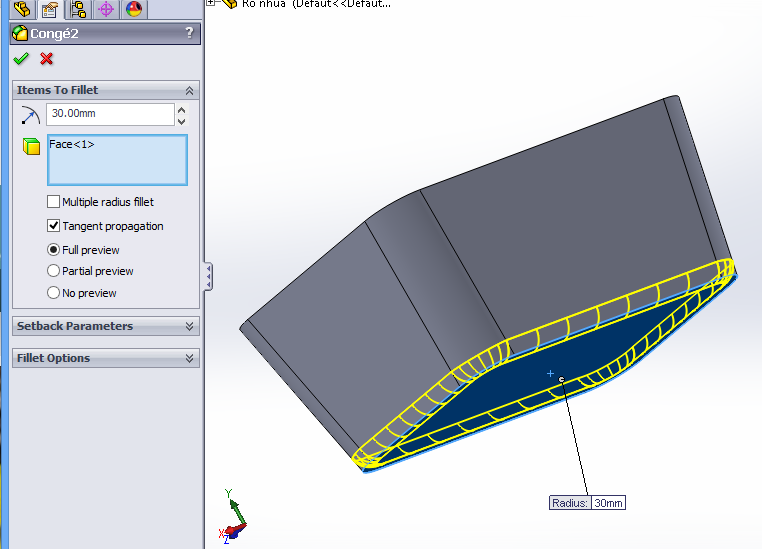Expand the Setback Parameters section
The height and width of the screenshot is (549, 762).
[189, 326]
